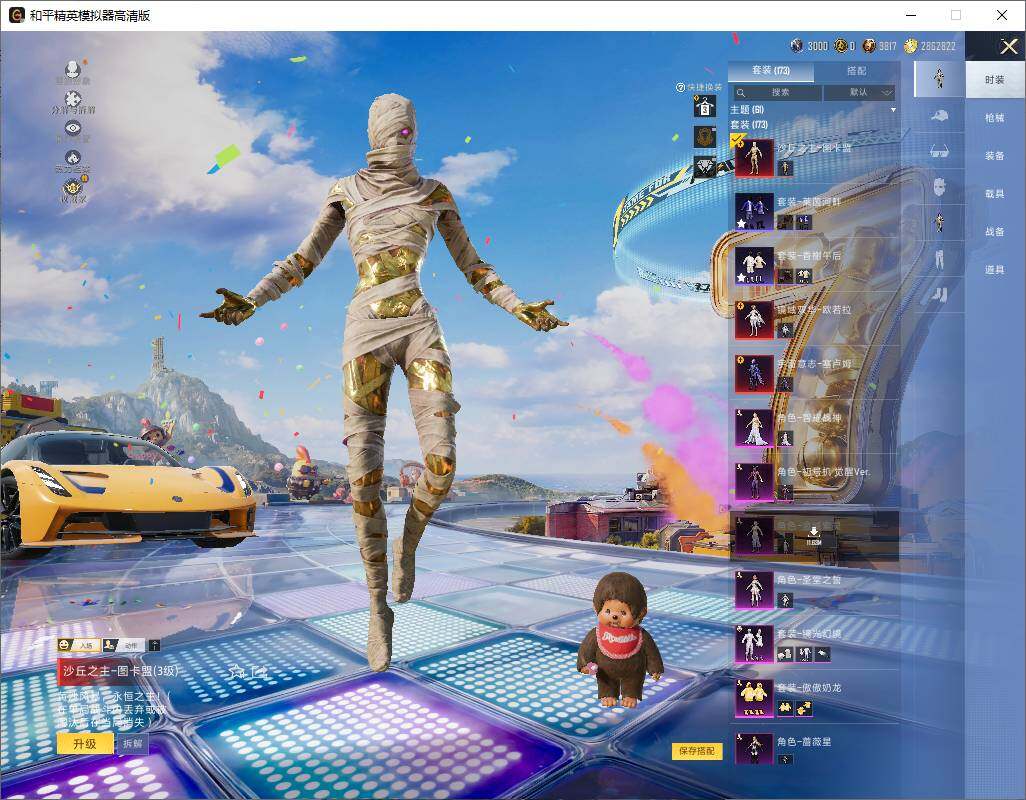Image resolution: width=1026 pixels, height=800 pixels.
Task: Click the 沙丘之主-图卡盟(3级) title label
Action: click(120, 670)
